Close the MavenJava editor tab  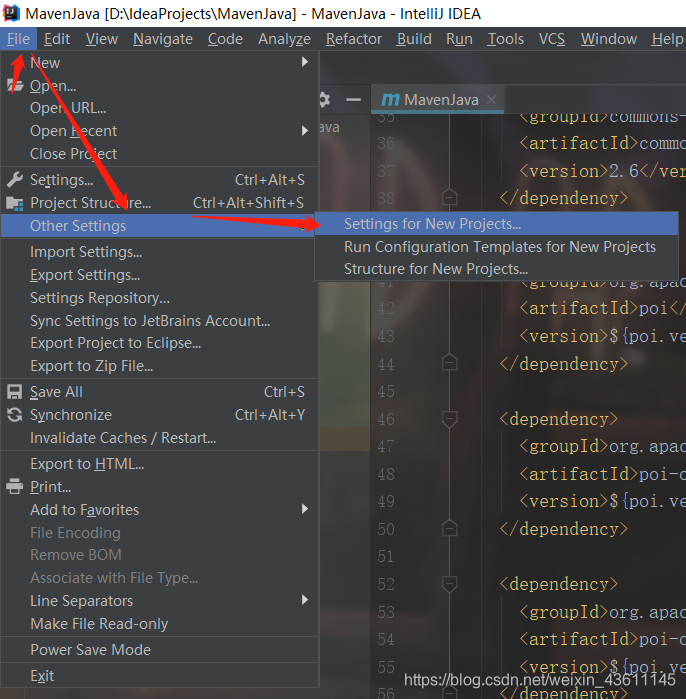(492, 99)
